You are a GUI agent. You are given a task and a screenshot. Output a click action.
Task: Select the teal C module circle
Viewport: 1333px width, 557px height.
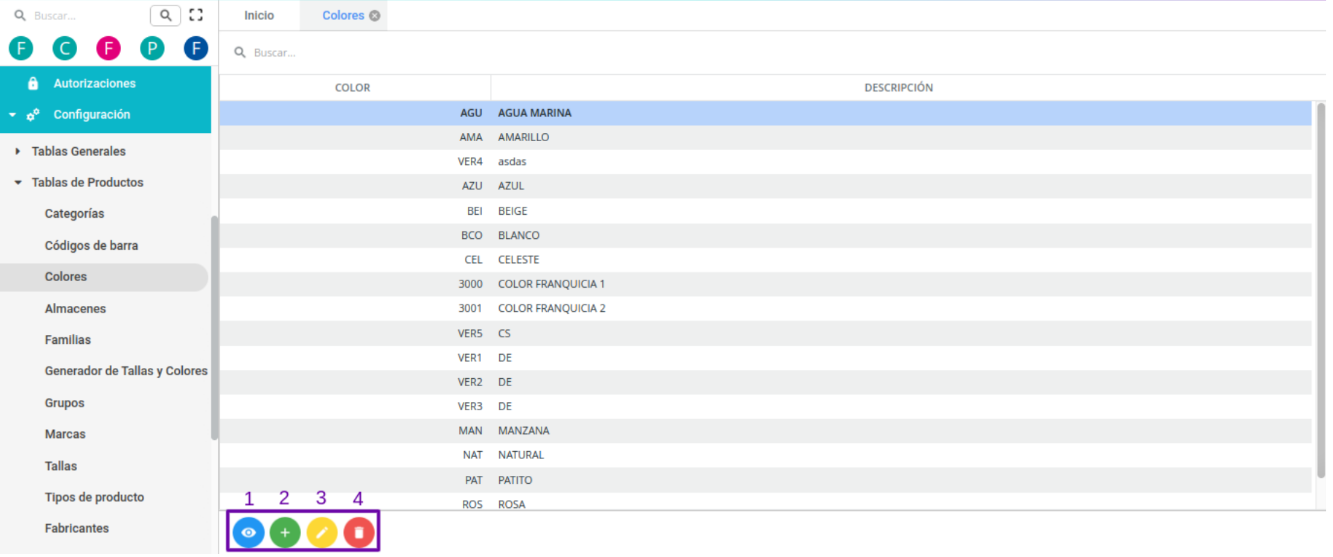[65, 48]
